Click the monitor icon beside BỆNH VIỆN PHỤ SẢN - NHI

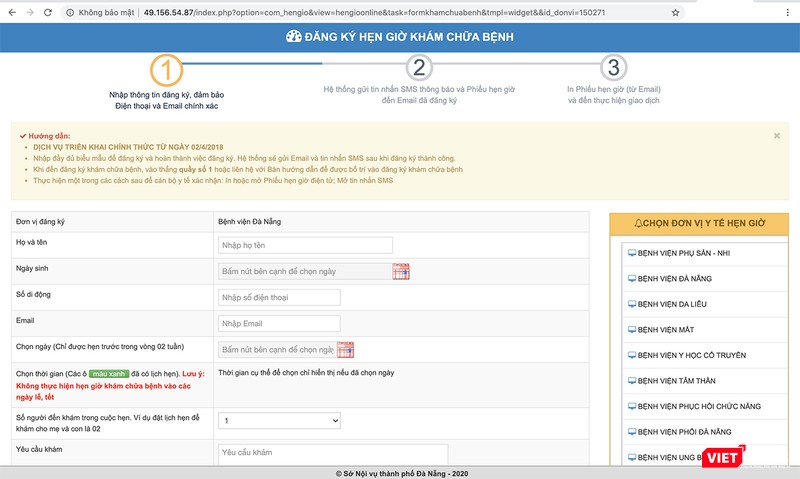pos(632,253)
